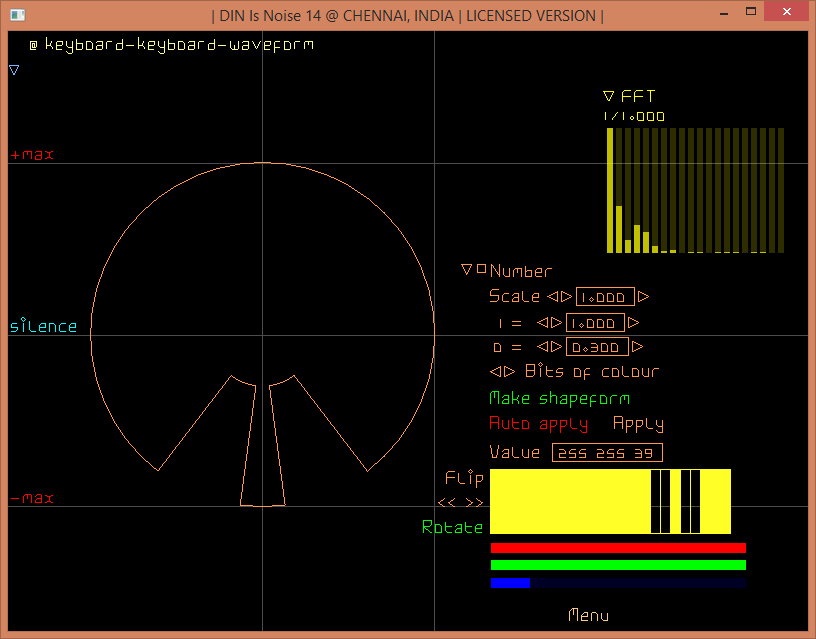Toggle Auto apply option
The height and width of the screenshot is (639, 816).
click(539, 424)
